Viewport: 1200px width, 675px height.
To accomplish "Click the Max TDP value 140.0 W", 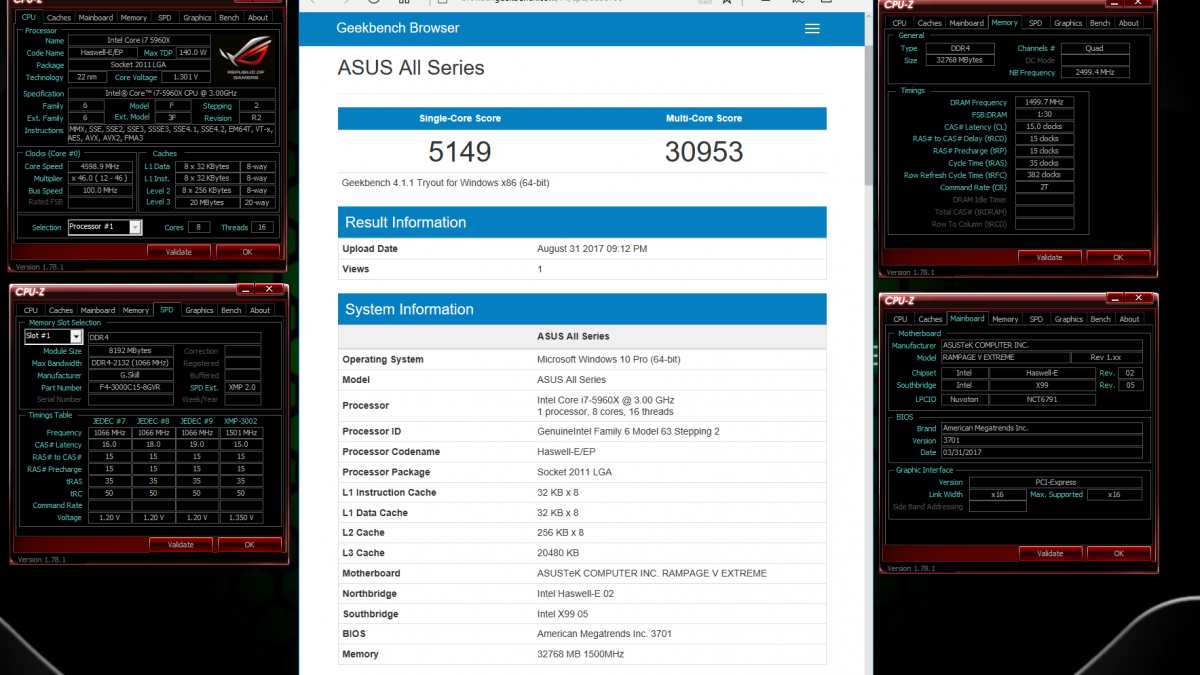I will (x=194, y=52).
